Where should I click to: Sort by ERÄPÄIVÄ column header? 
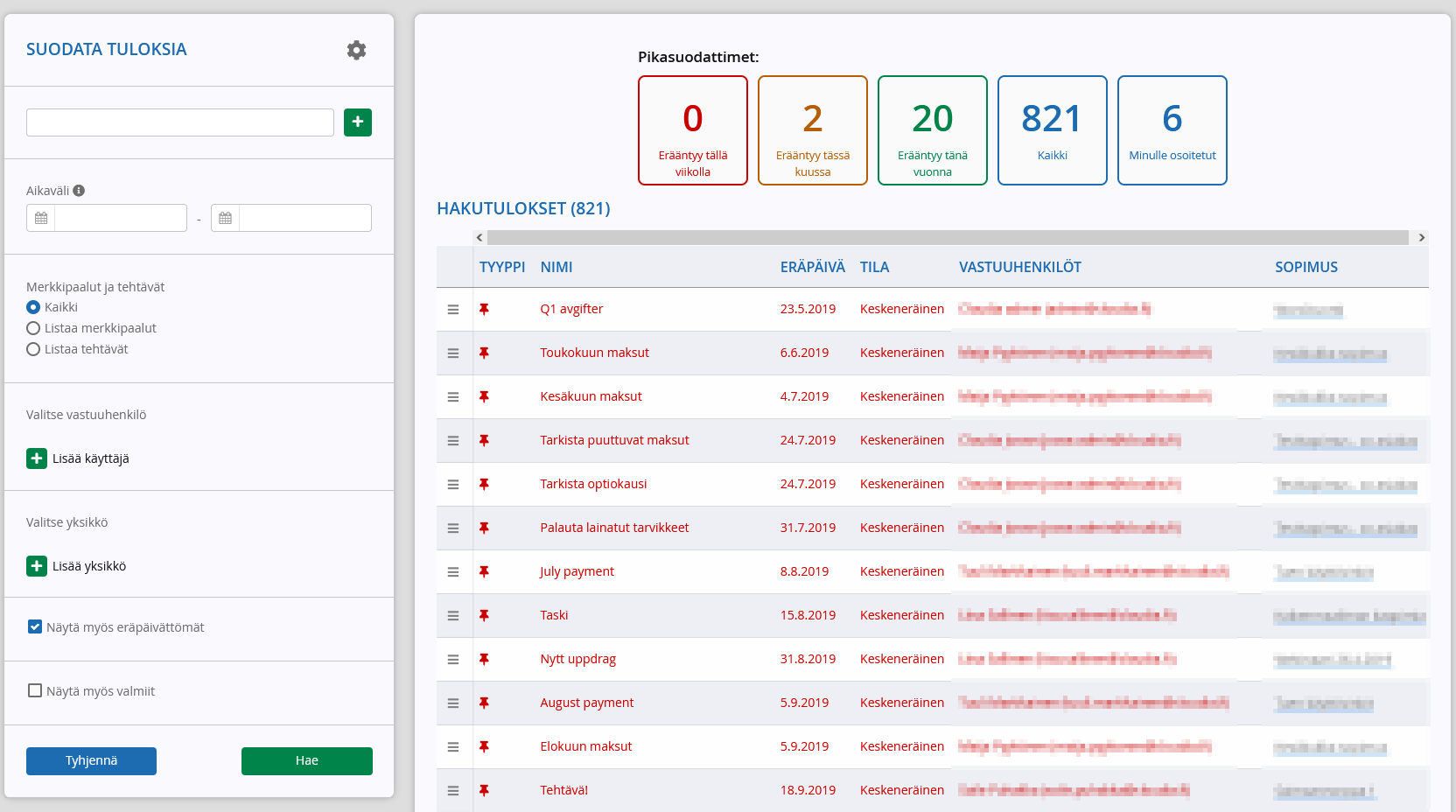click(813, 267)
